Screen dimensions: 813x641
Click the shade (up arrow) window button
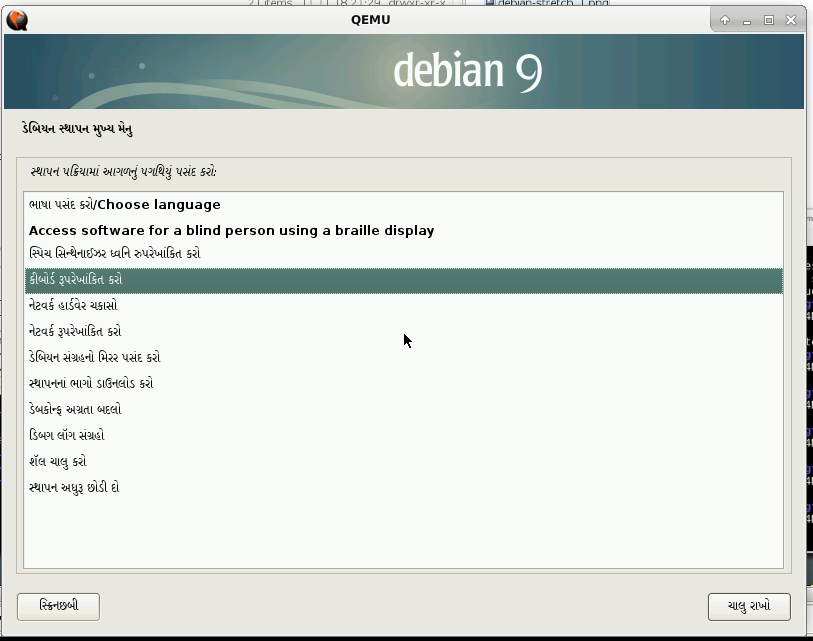[725, 20]
